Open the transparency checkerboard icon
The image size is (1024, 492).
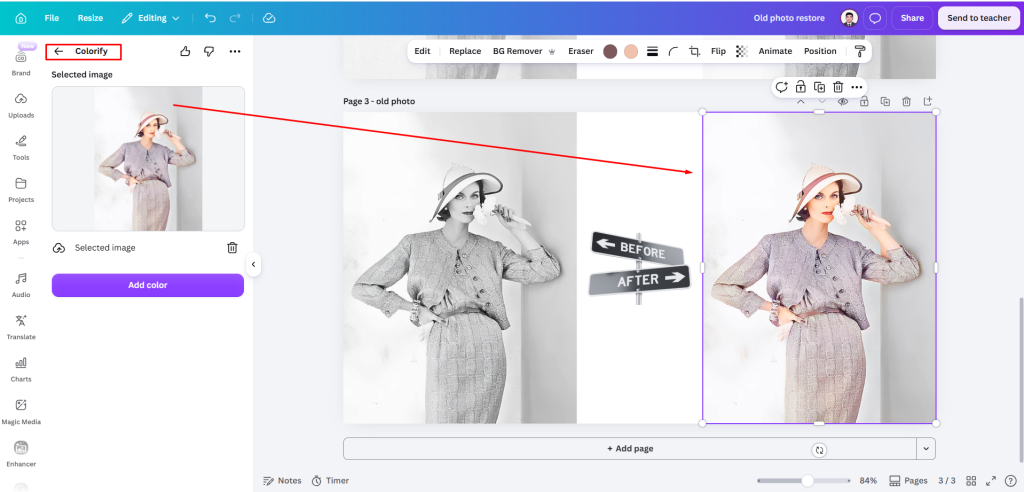click(741, 51)
